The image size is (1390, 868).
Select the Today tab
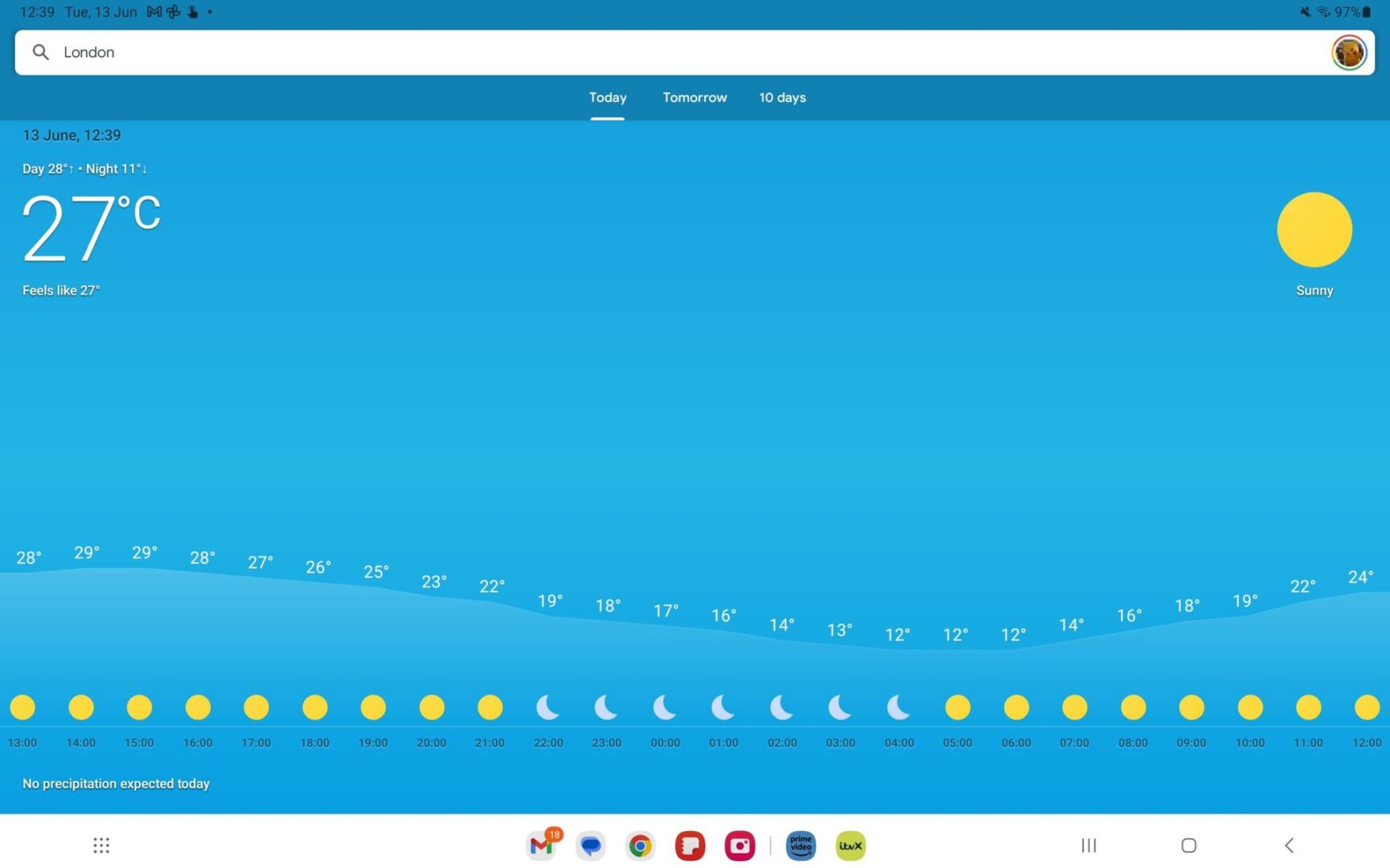607,97
